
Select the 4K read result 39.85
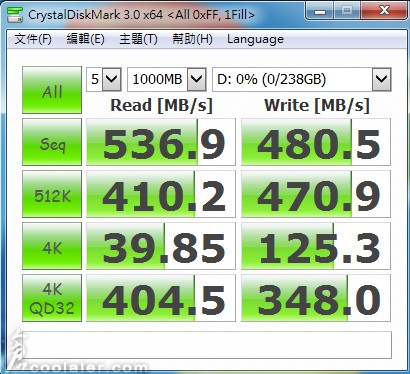pyautogui.click(x=161, y=246)
